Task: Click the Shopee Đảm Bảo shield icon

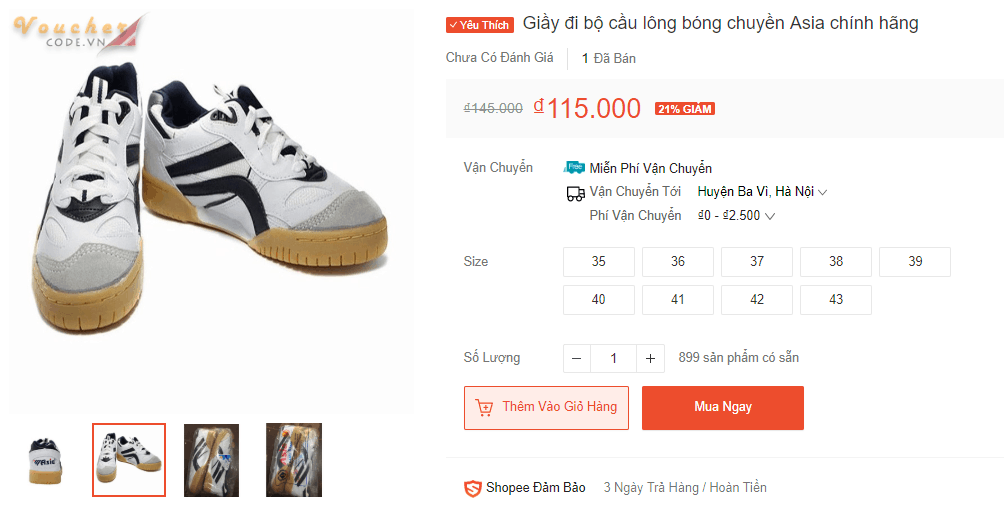Action: (473, 488)
